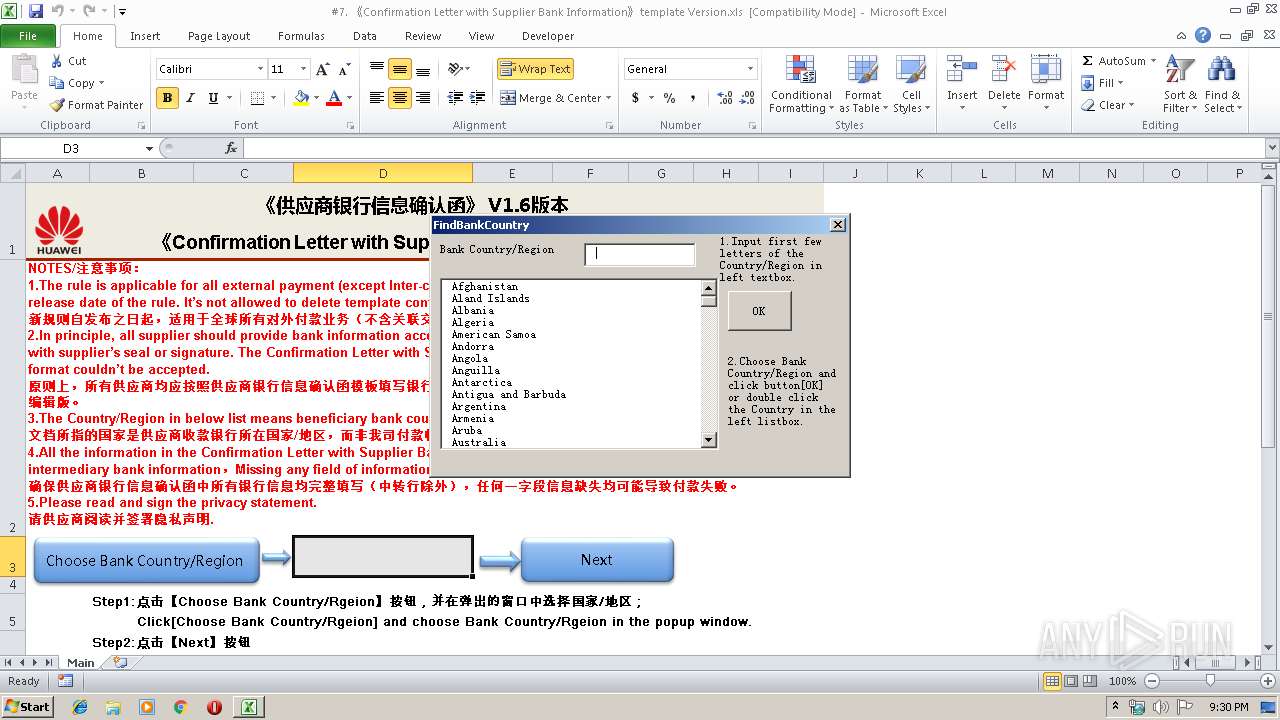The image size is (1280, 720).
Task: Toggle Bottom Align
Action: pyautogui.click(x=423, y=69)
